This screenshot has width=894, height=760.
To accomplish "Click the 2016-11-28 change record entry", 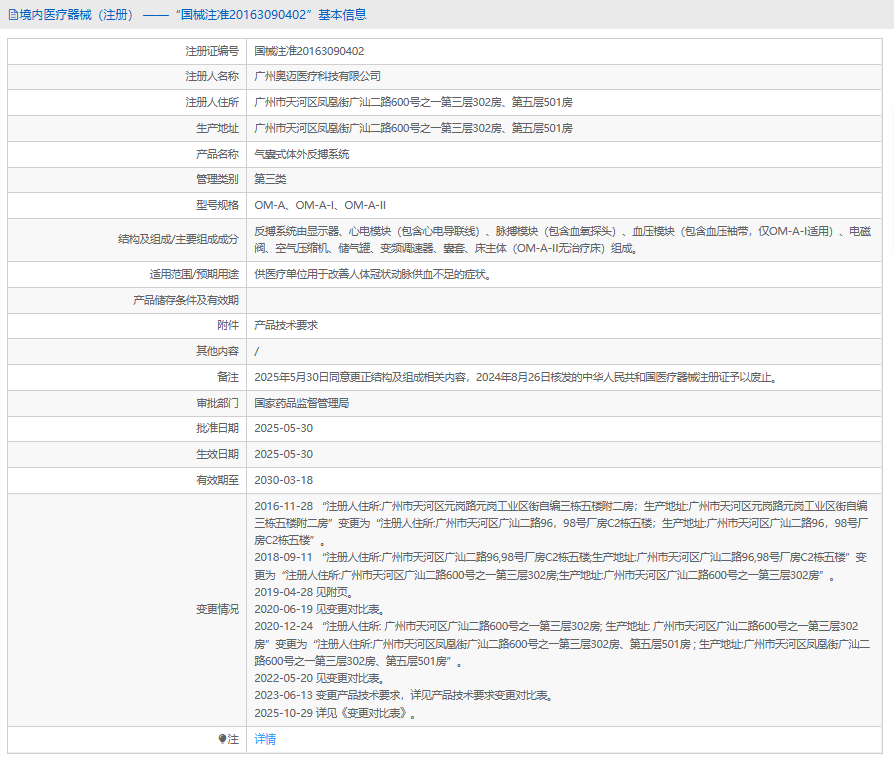I will click(x=562, y=523).
